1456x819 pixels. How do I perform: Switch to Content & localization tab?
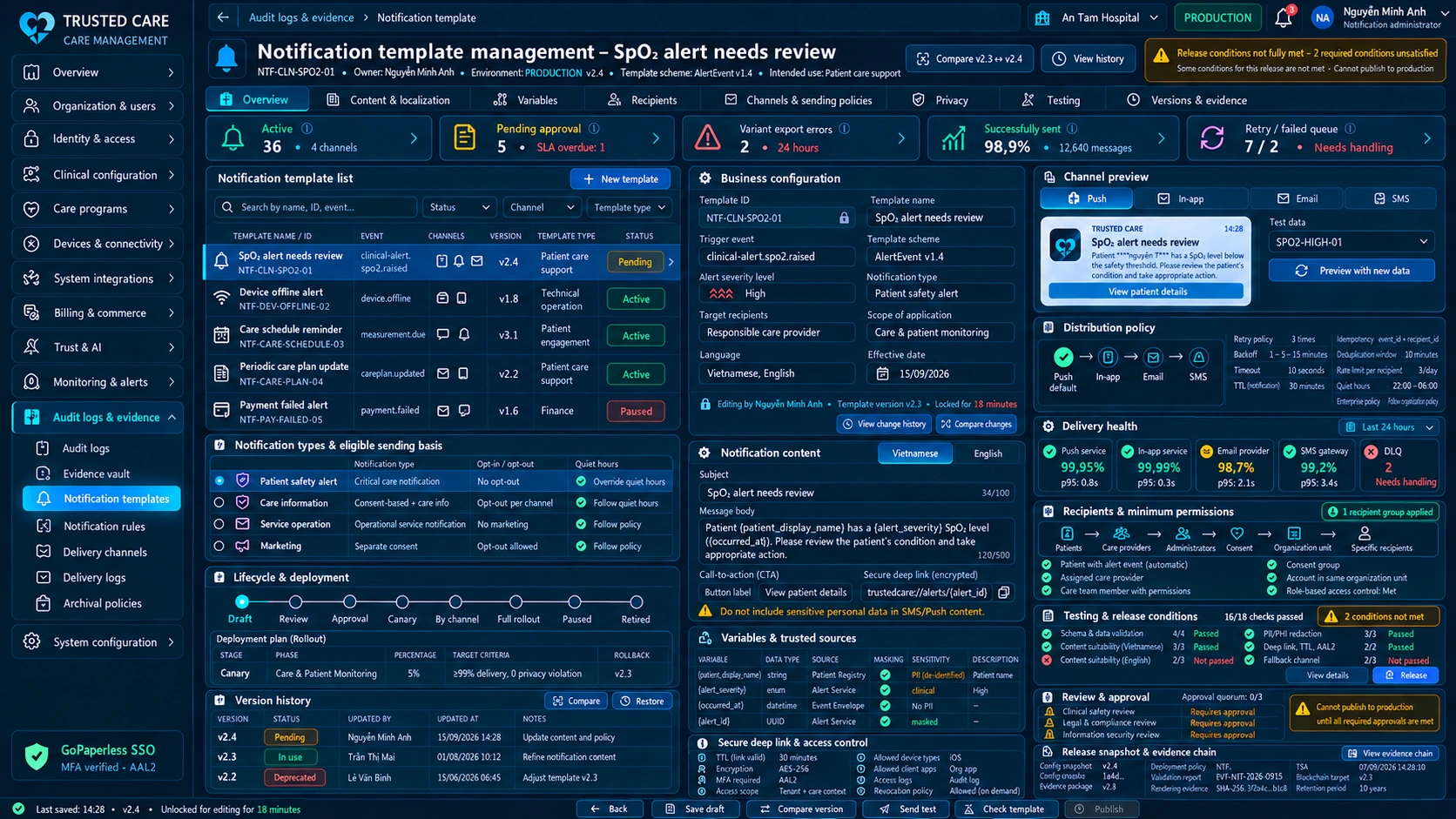388,100
